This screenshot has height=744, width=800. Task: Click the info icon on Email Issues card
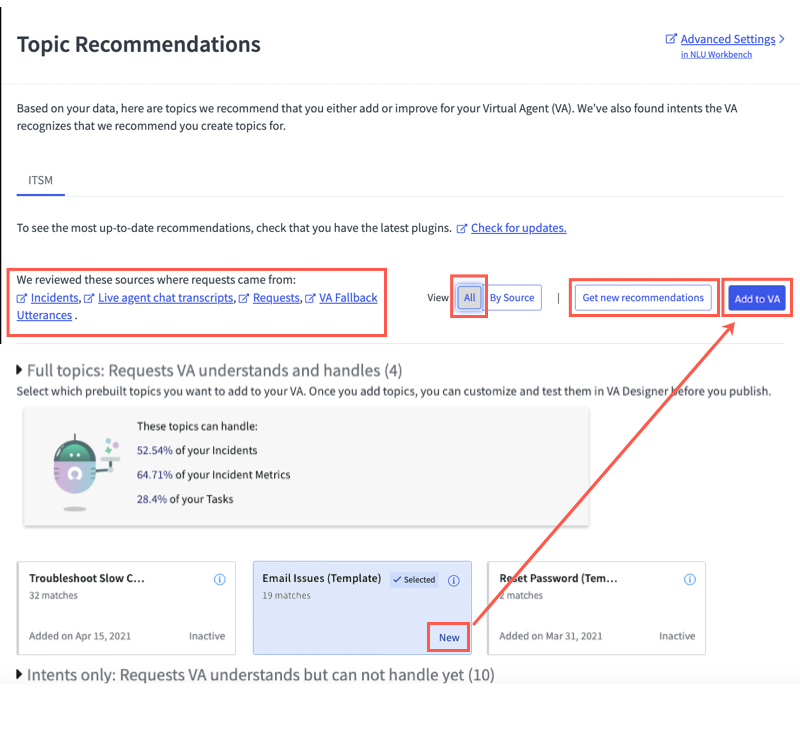pyautogui.click(x=454, y=580)
